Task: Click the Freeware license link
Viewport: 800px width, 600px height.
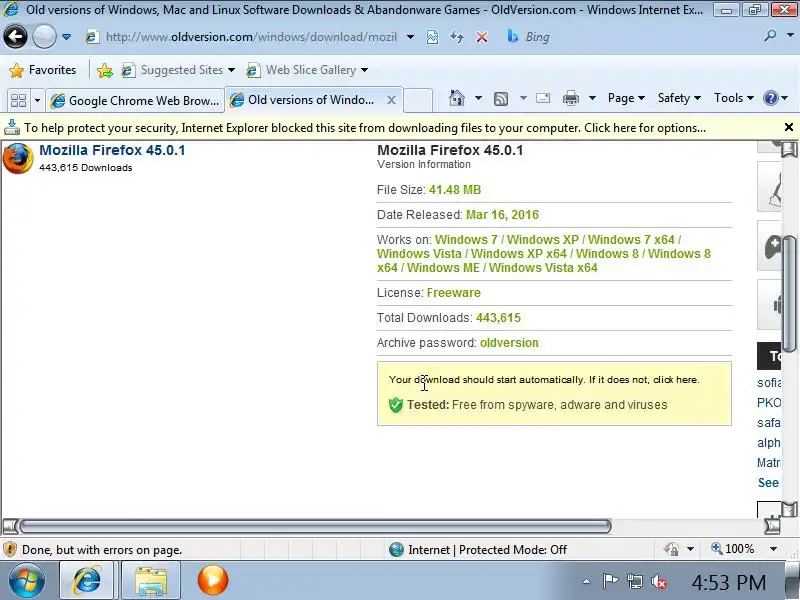Action: pos(454,293)
